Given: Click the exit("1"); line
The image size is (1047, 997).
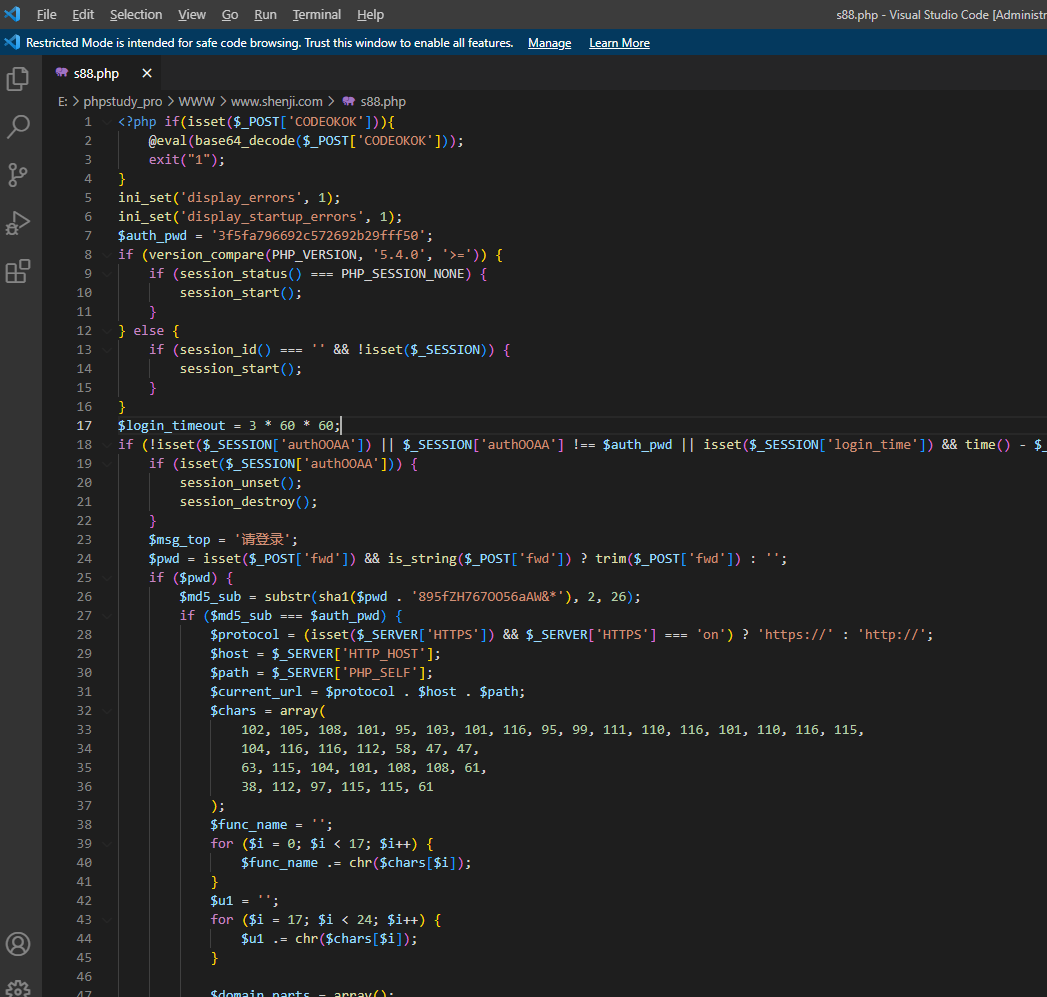Looking at the screenshot, I should point(187,160).
